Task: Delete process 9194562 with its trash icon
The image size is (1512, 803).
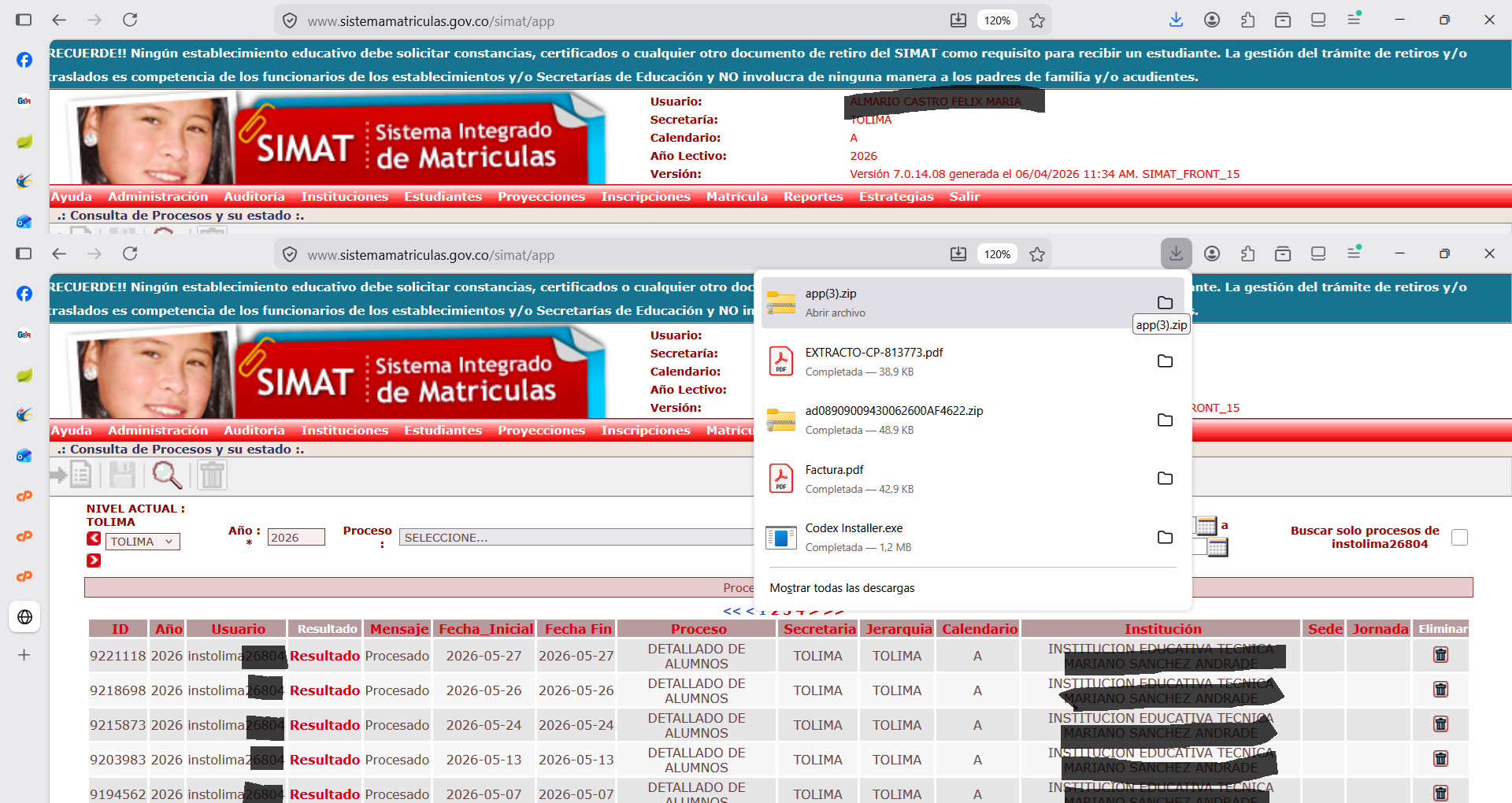Action: (x=1440, y=793)
